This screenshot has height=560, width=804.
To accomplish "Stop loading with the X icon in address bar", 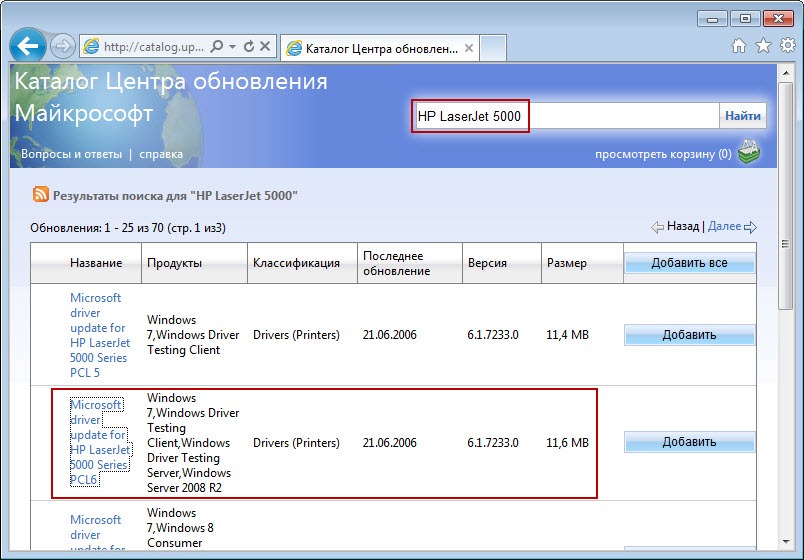I will pyautogui.click(x=265, y=47).
